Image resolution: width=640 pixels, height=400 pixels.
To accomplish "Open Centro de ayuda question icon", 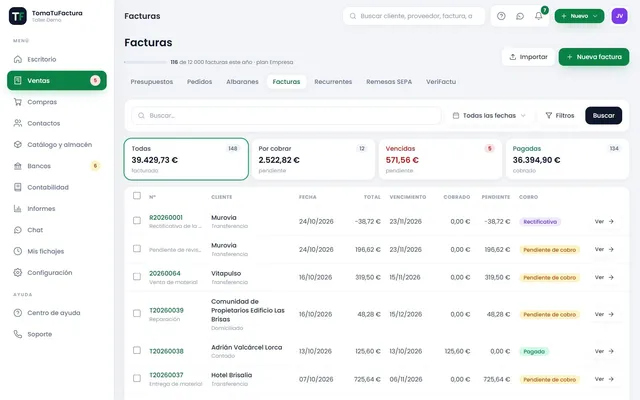I will coord(18,313).
